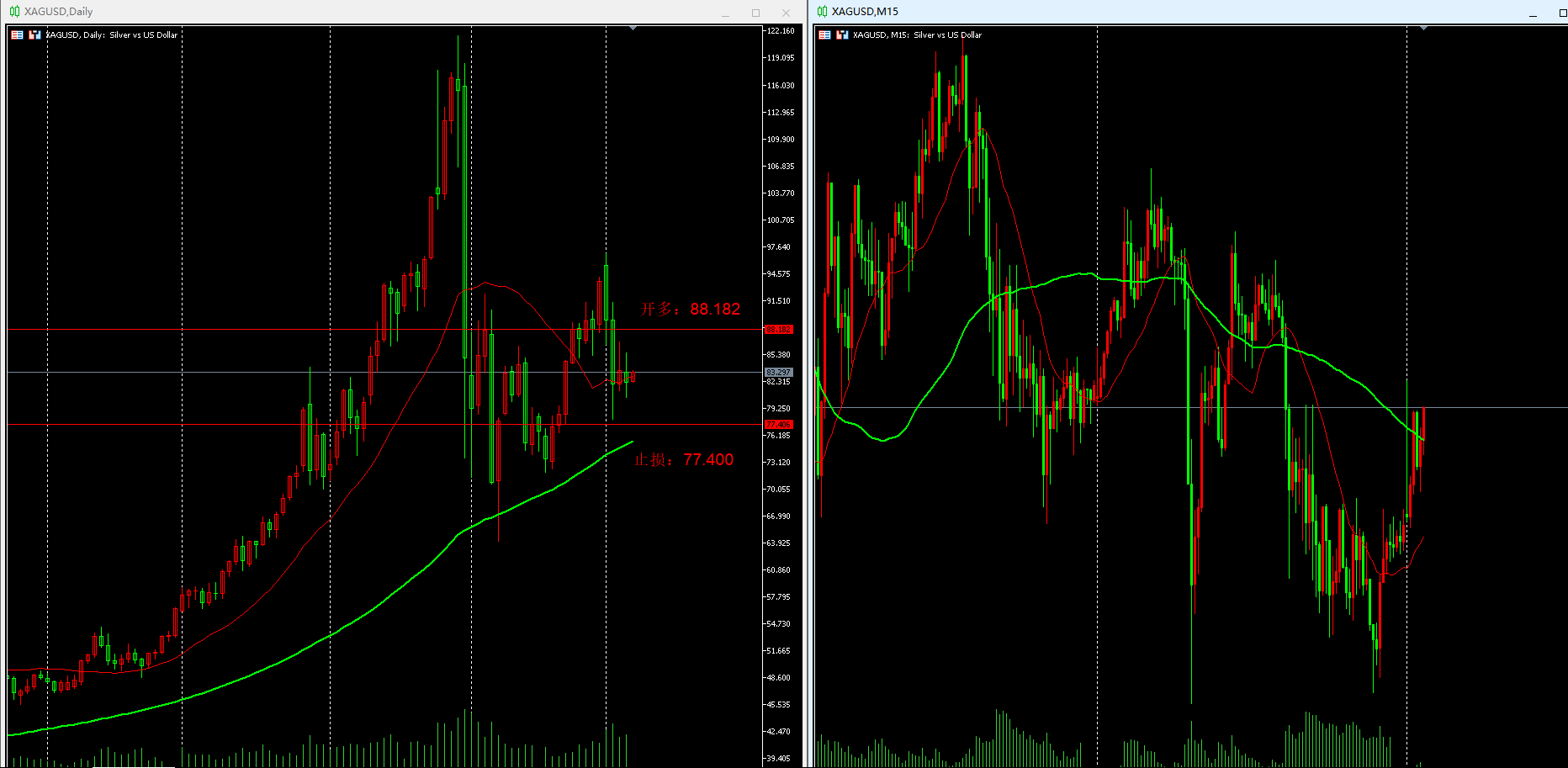
Task: Click the candlestick icon in XAGUSD,Daily title bar
Action: pos(14,12)
